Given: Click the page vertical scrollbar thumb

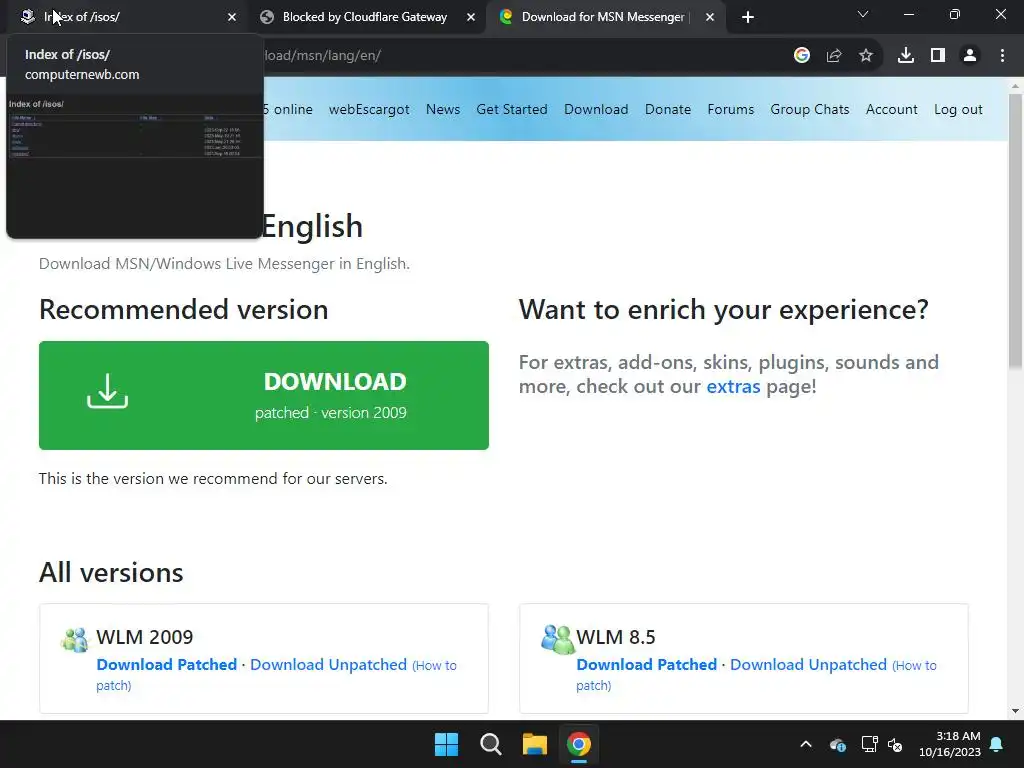Looking at the screenshot, I should (x=1016, y=231).
